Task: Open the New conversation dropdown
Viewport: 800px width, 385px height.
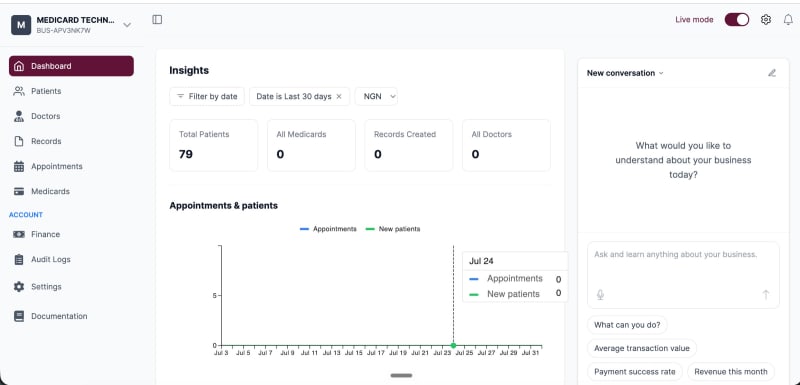Action: tap(625, 73)
